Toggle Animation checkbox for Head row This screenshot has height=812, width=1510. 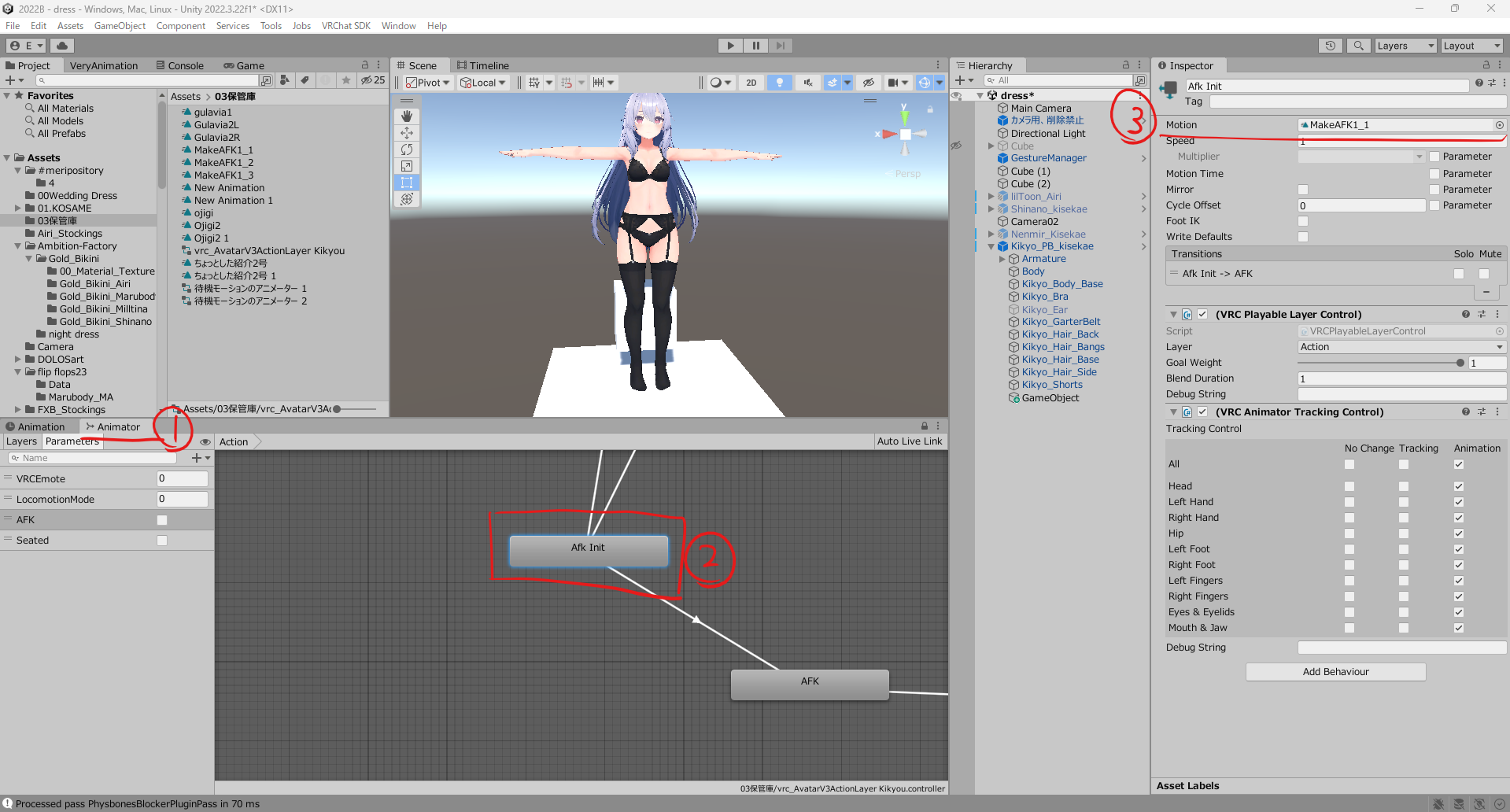coord(1459,486)
